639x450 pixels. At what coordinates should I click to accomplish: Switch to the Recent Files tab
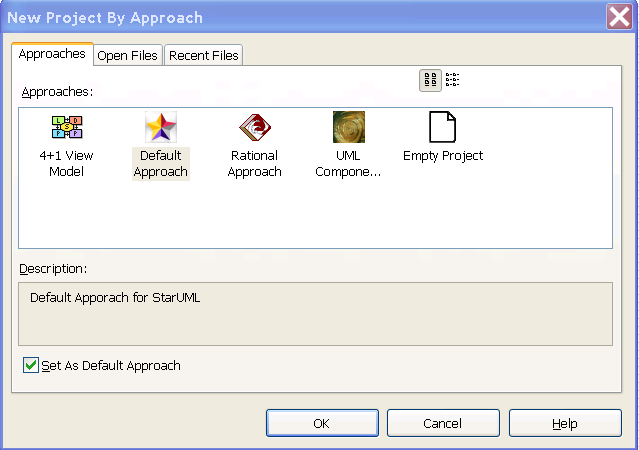point(203,55)
